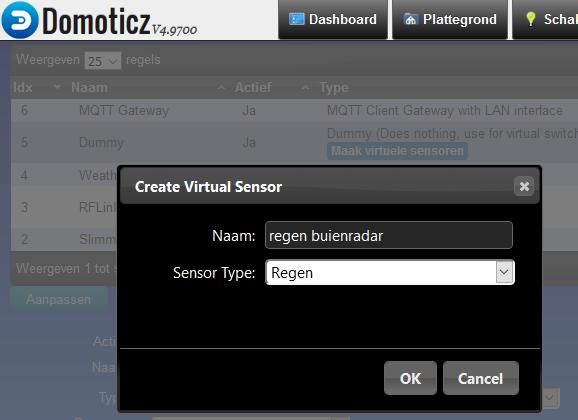Click the Domoticz logo icon

point(20,20)
